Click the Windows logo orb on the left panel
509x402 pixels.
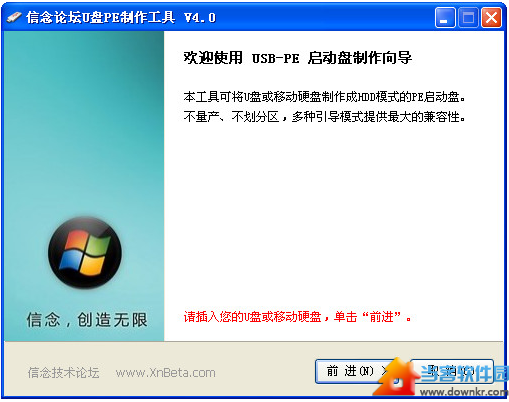[x=85, y=252]
